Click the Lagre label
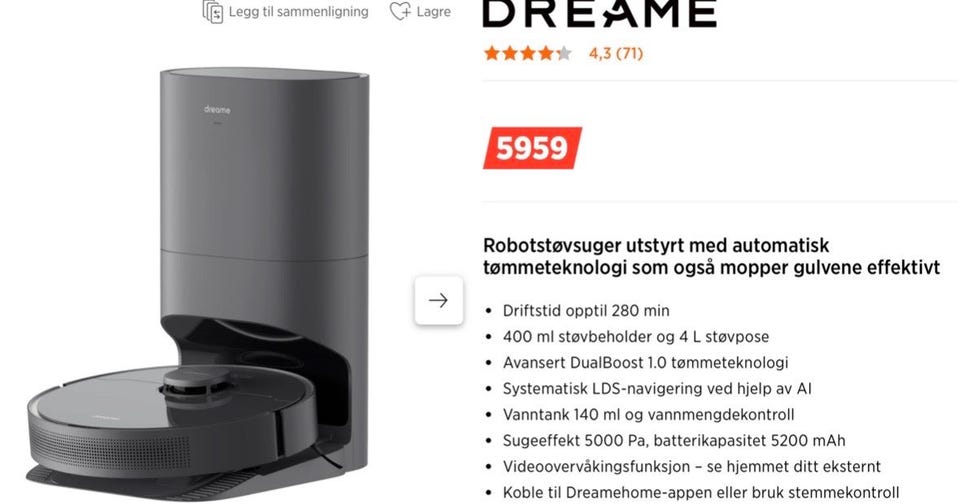The height and width of the screenshot is (504, 960). 433,12
